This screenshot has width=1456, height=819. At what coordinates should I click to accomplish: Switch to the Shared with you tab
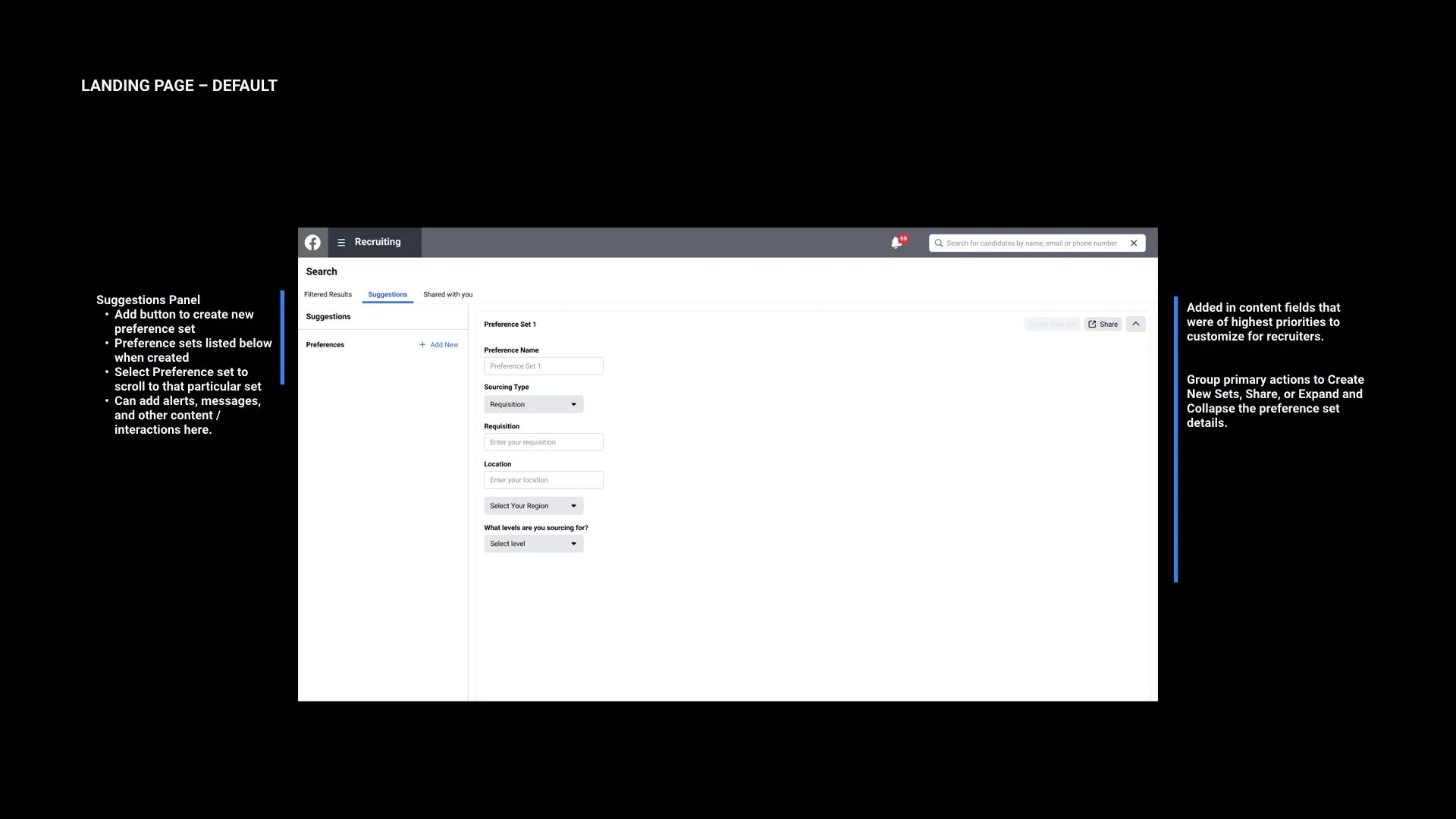point(447,294)
